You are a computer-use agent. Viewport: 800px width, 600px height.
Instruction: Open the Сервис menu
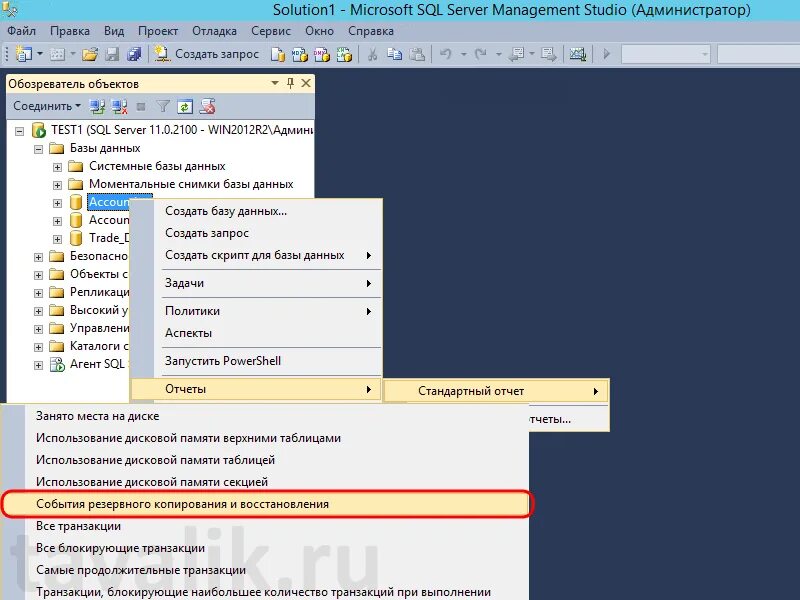click(271, 31)
